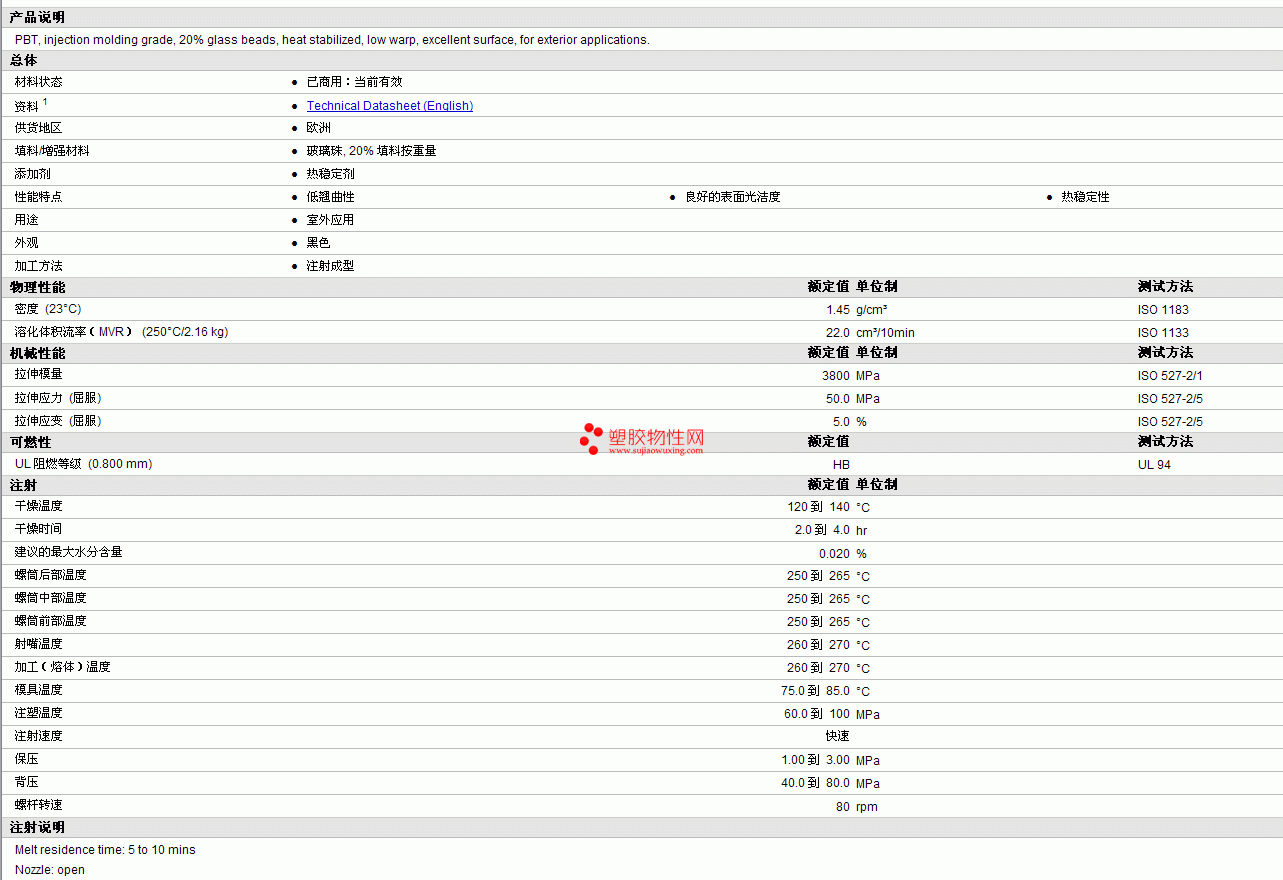Click the injection speed value "快速"
This screenshot has width=1283, height=880.
tap(838, 736)
